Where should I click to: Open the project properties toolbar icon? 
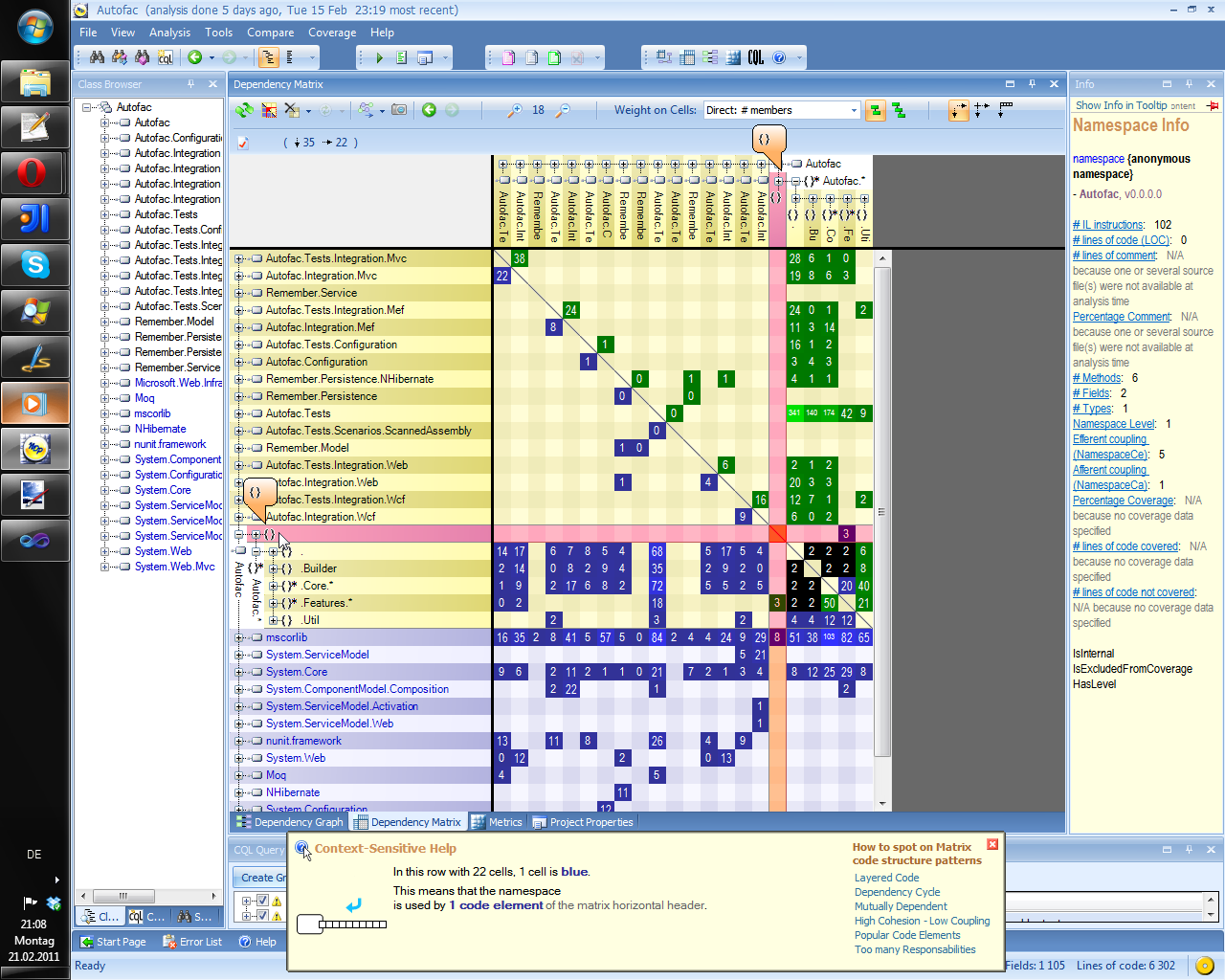pyautogui.click(x=425, y=57)
